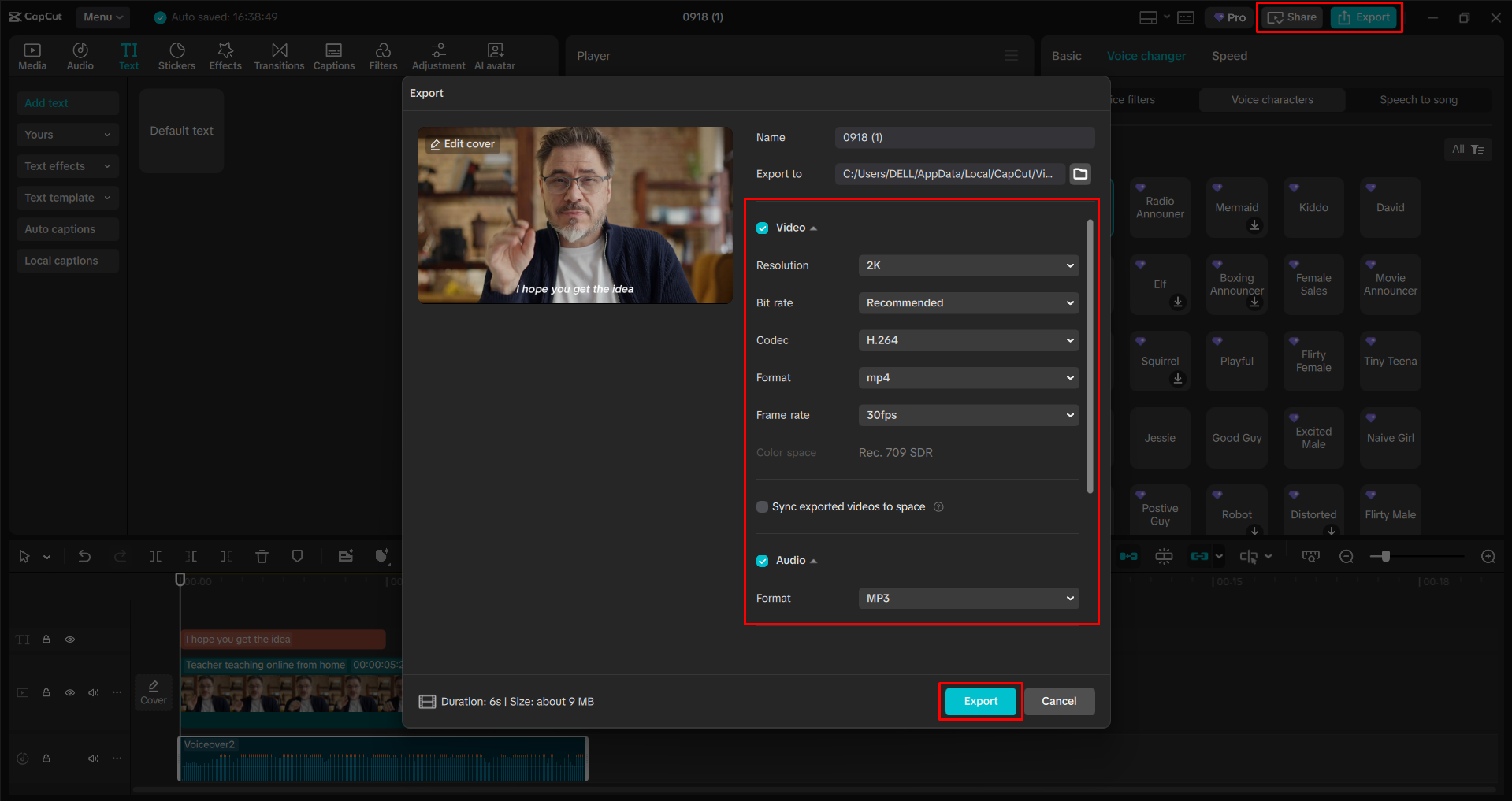Screen dimensions: 1512x801
Task: Open the CapCut Menu
Action: (102, 17)
